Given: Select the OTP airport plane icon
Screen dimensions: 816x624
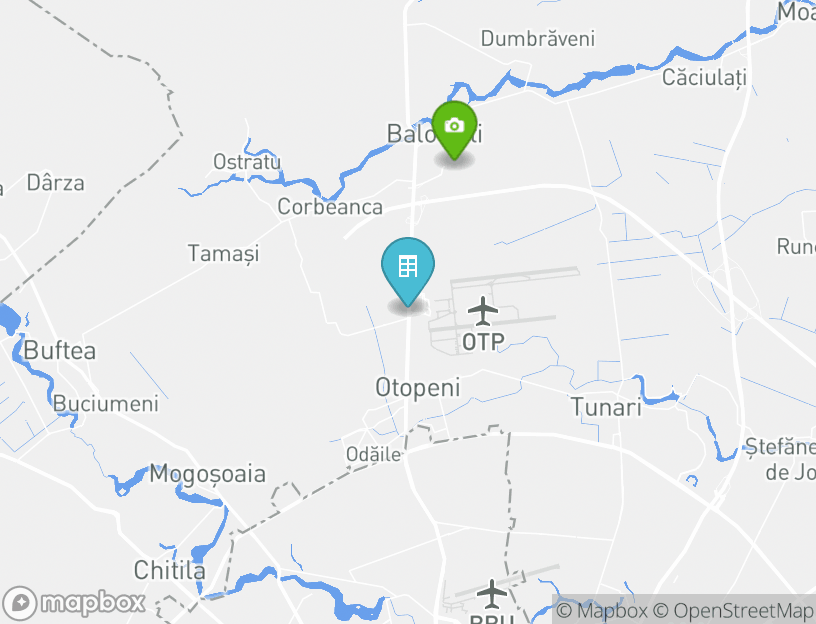Looking at the screenshot, I should coord(483,311).
